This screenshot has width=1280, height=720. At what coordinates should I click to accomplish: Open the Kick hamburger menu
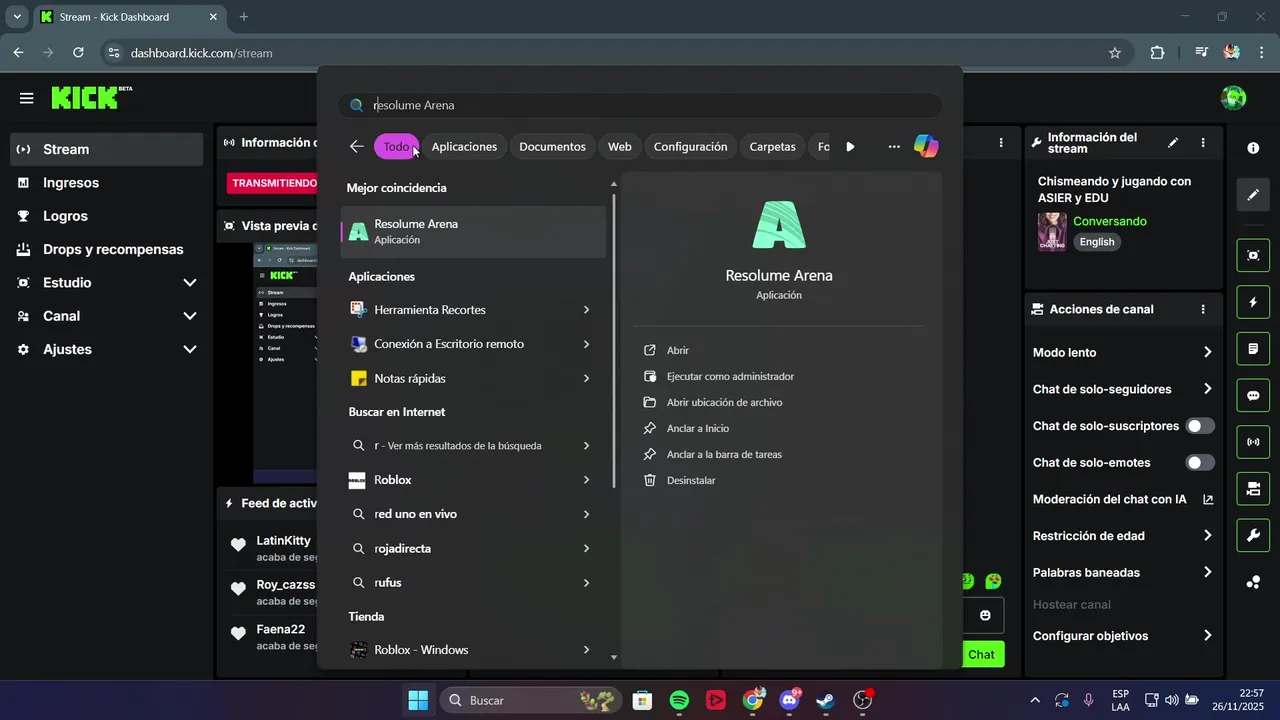pyautogui.click(x=27, y=98)
